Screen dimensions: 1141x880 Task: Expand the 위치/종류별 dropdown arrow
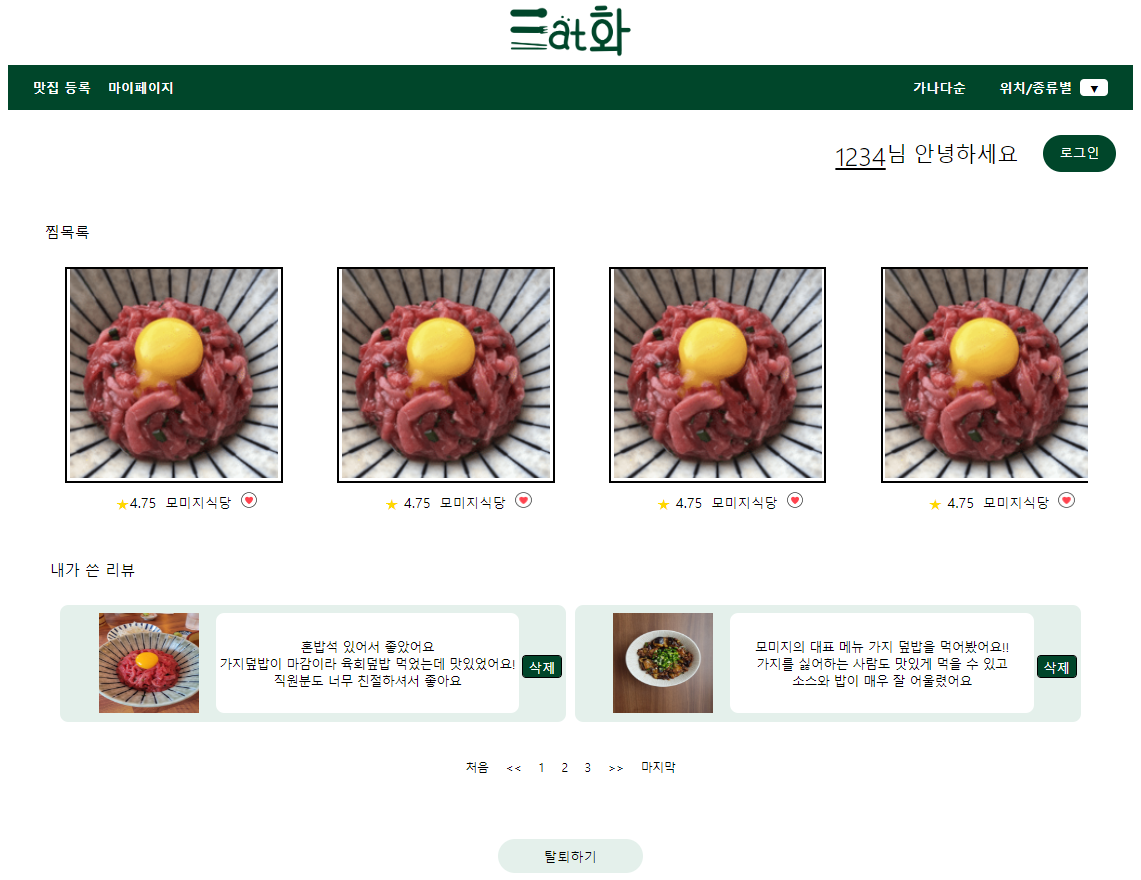click(1094, 88)
